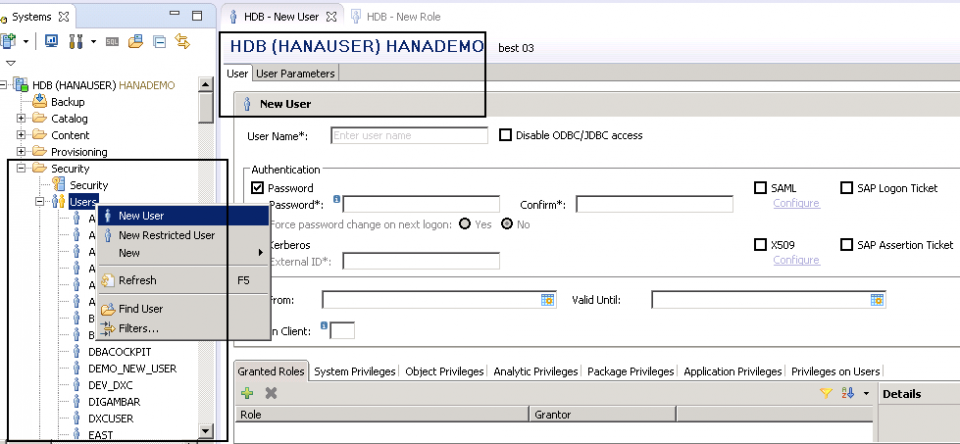Open the Valid Until calendar picker
Screen dimensions: 960x444
(877, 299)
